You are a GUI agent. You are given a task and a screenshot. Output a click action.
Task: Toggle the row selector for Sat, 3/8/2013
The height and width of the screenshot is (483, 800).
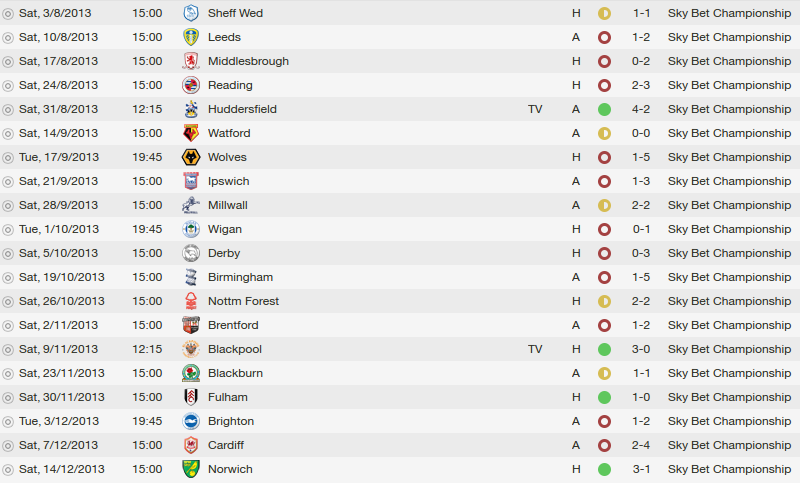pos(8,14)
